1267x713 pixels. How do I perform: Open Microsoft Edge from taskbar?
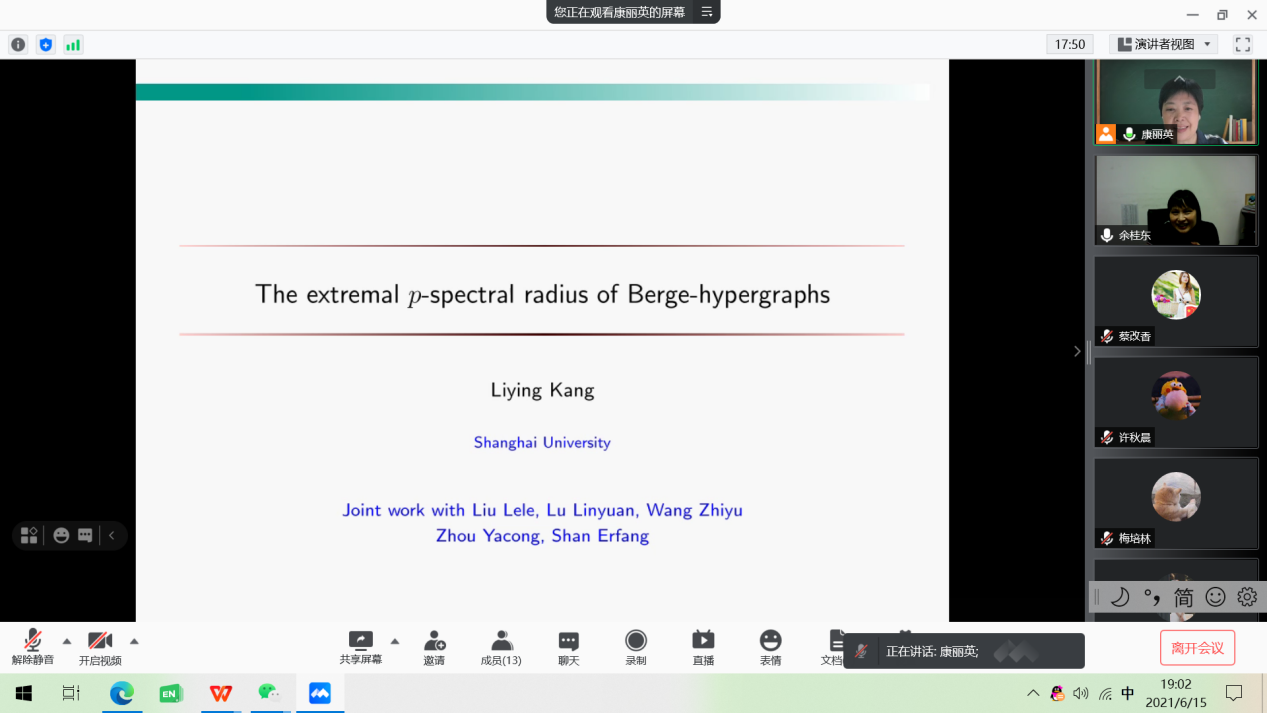click(x=121, y=693)
